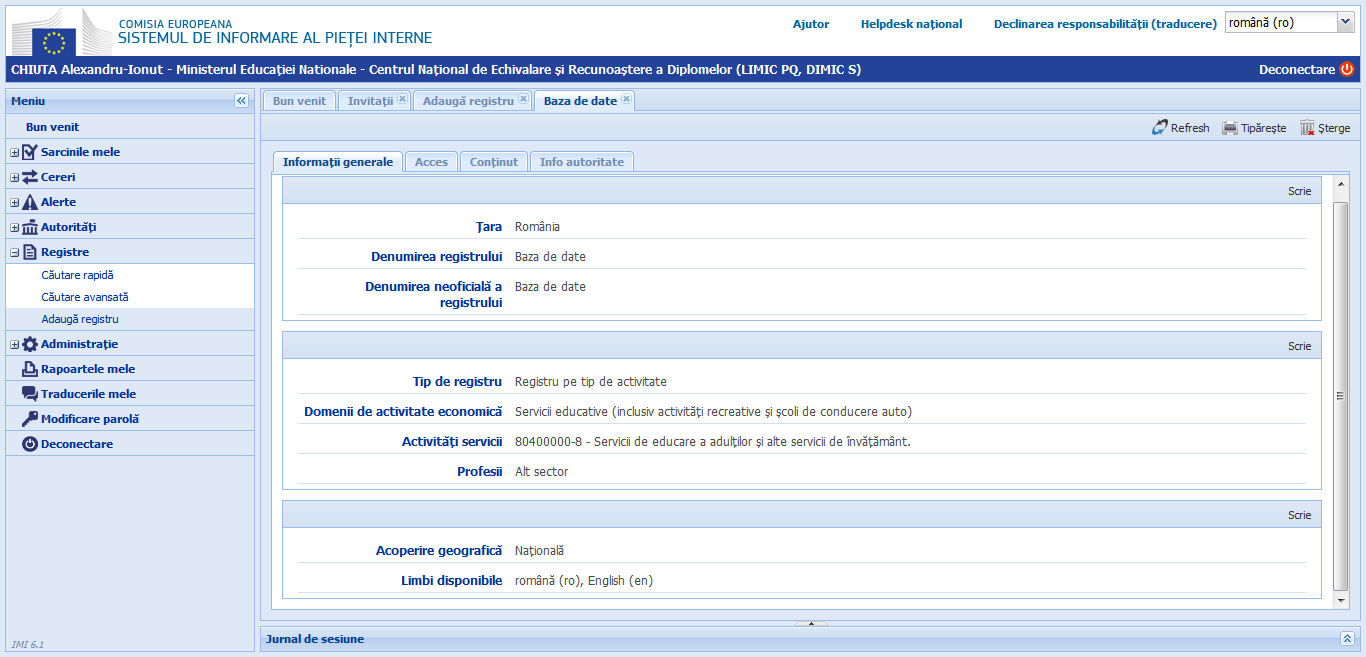This screenshot has width=1366, height=657.
Task: Click the Scrie link in the first section
Action: 1300,190
